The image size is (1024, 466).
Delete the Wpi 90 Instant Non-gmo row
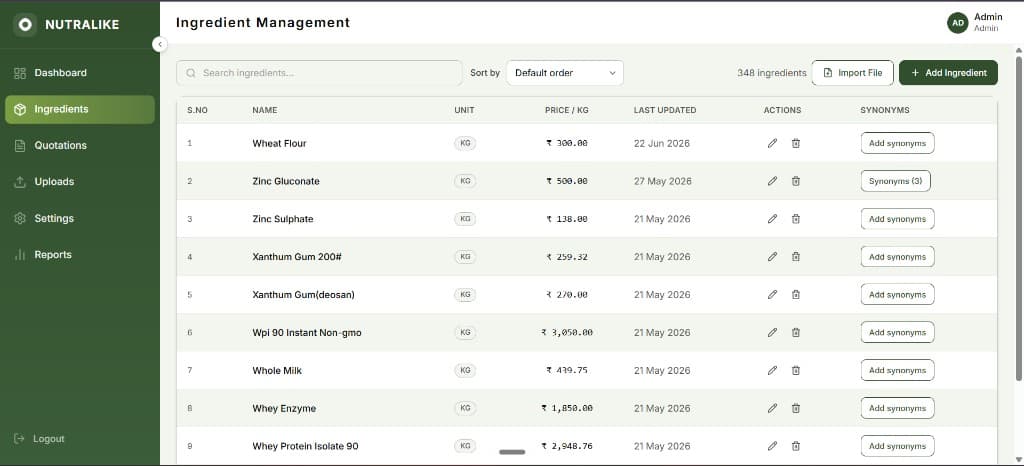pos(795,332)
